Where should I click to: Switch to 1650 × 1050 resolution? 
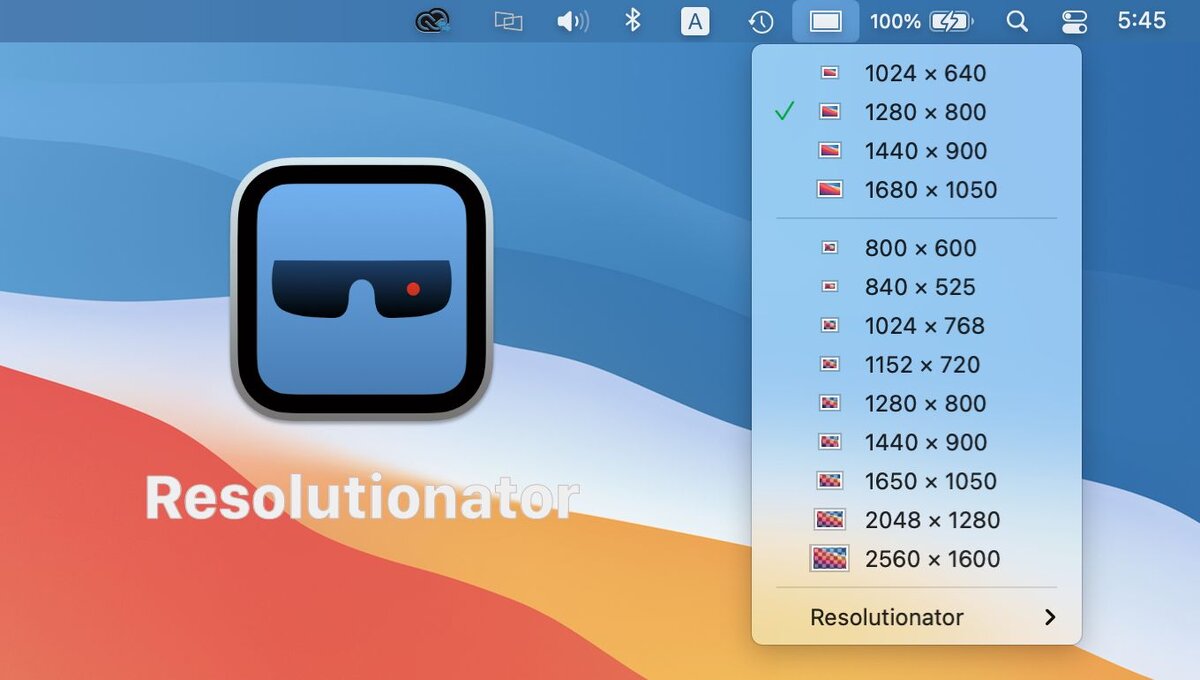click(x=916, y=481)
